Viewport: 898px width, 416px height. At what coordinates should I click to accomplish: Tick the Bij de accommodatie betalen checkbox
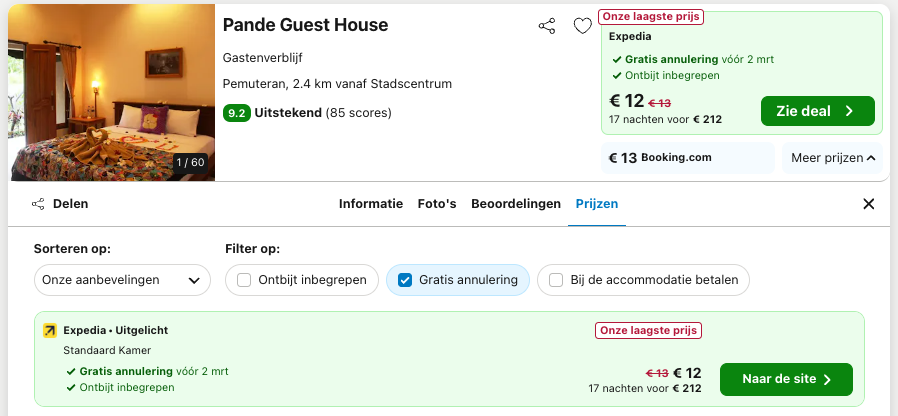tap(556, 280)
